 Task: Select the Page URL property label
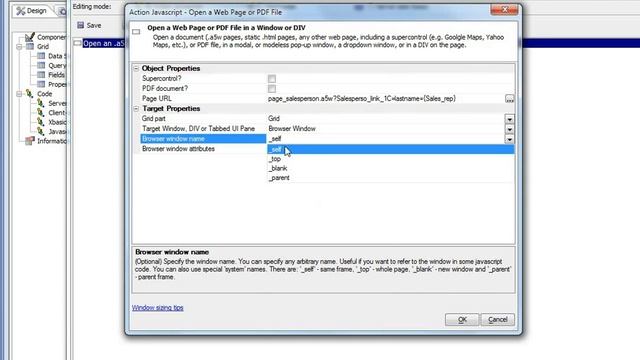click(x=157, y=98)
